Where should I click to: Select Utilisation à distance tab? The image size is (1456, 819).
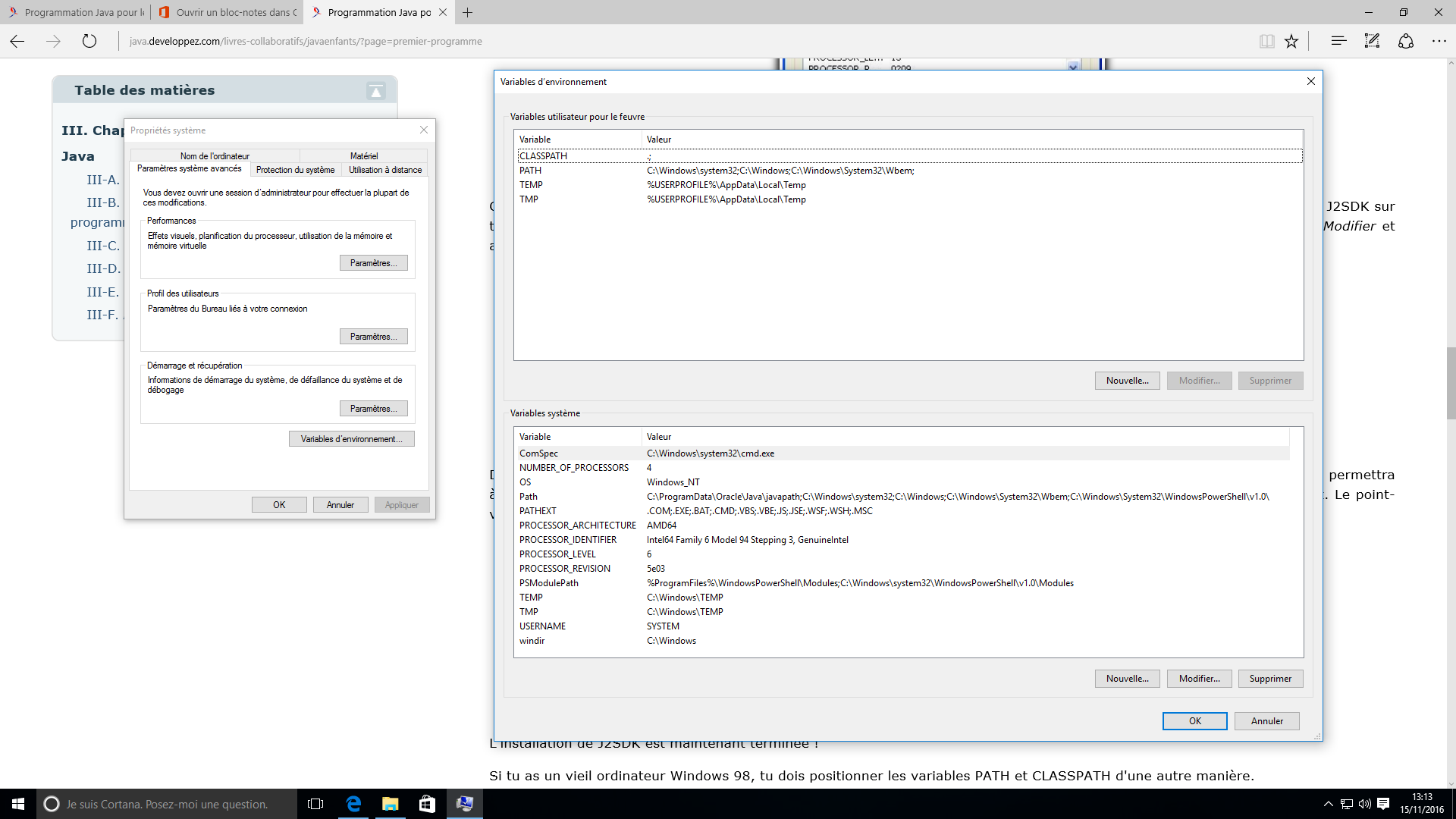coord(385,170)
